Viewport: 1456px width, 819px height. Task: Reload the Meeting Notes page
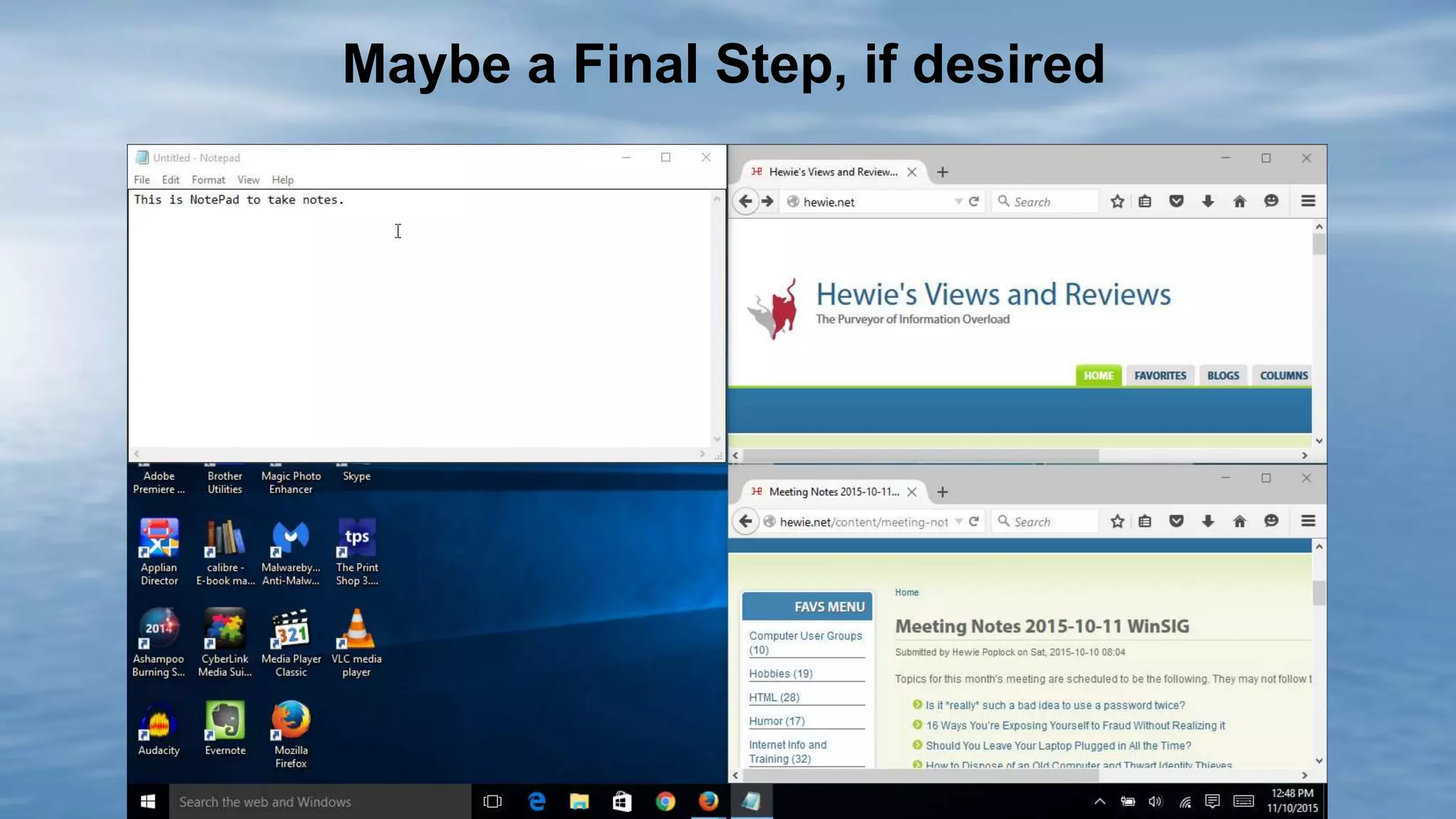point(974,521)
